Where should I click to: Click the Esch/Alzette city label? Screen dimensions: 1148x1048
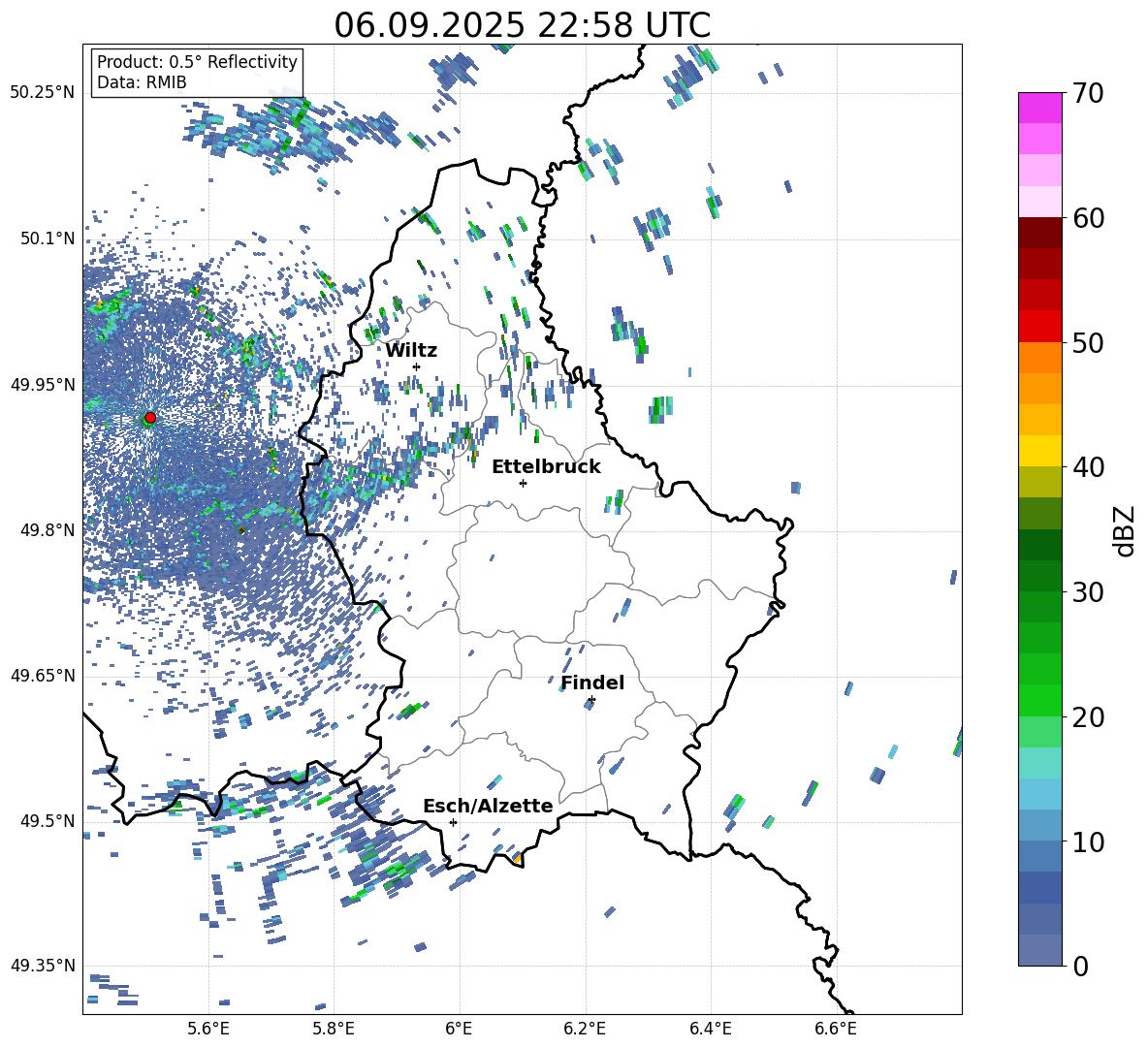[489, 806]
